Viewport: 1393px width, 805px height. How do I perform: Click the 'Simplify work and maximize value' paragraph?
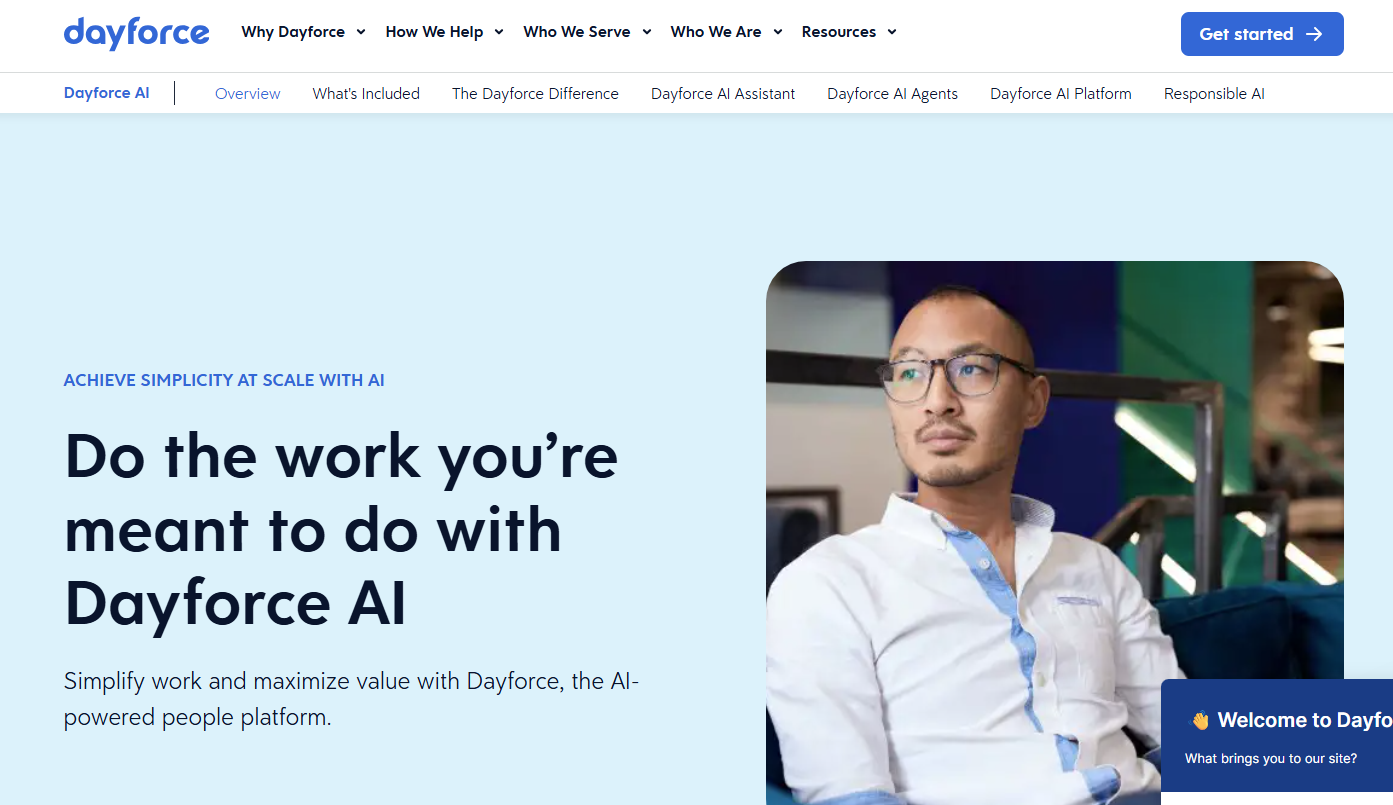(351, 699)
